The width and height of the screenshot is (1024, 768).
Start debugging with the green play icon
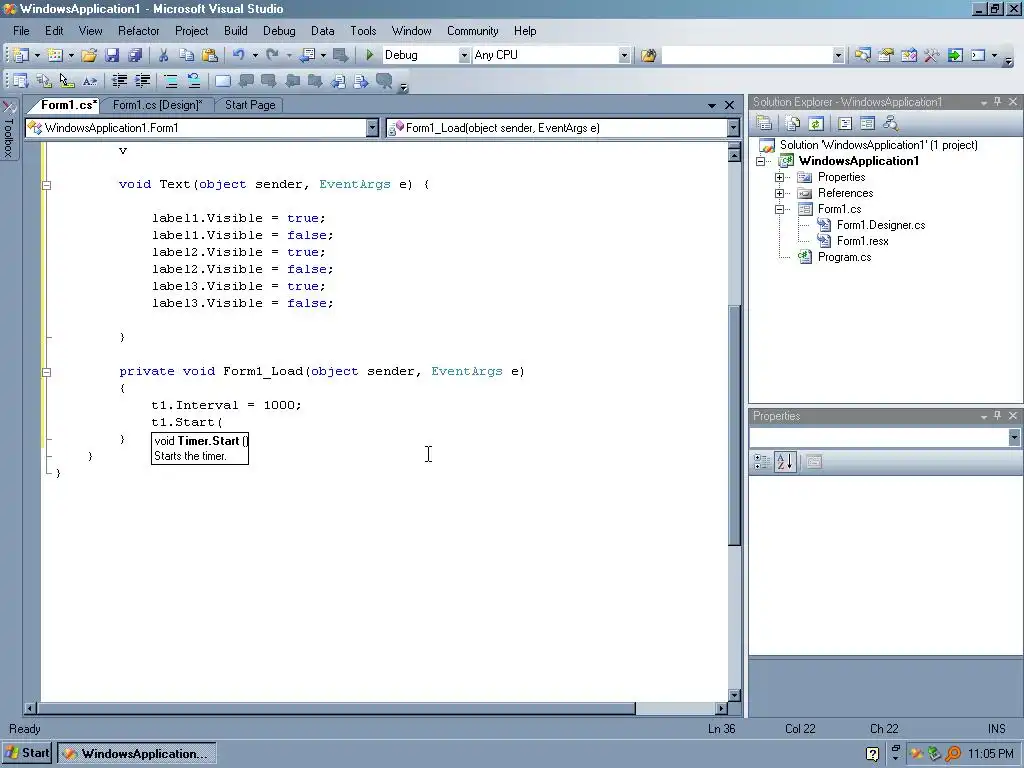coord(370,56)
